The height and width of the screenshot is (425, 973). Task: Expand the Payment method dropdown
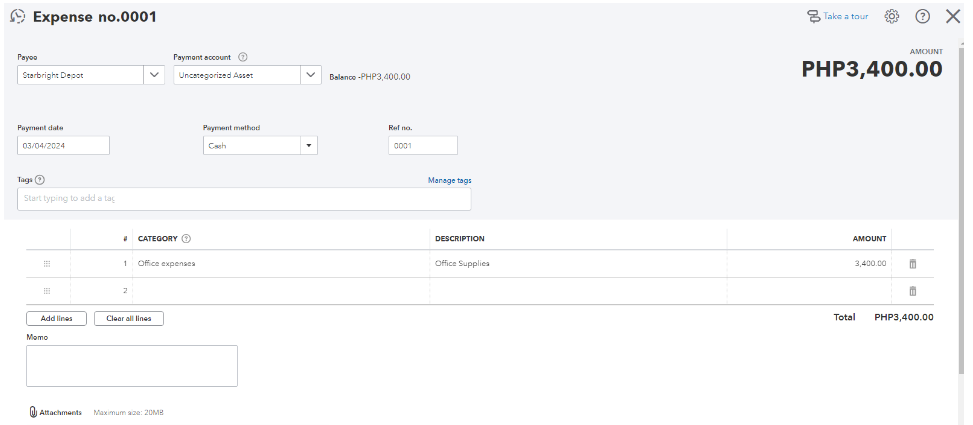(x=309, y=145)
